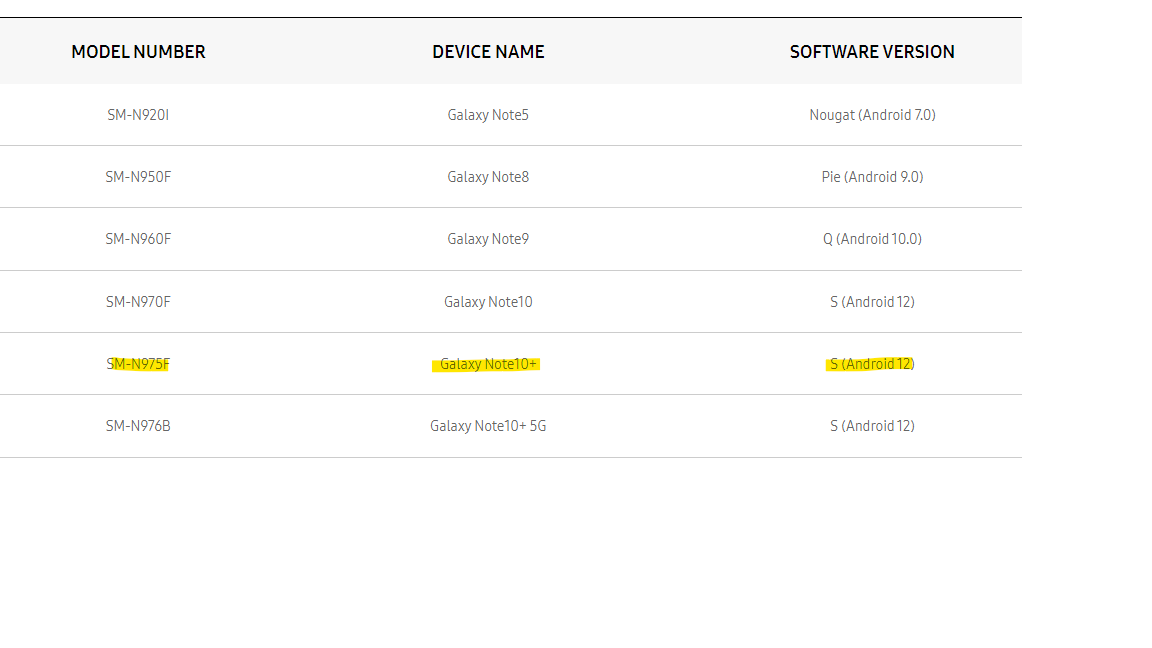Click the highlighted Galaxy Note10+ entry
1152x648 pixels.
(x=488, y=363)
